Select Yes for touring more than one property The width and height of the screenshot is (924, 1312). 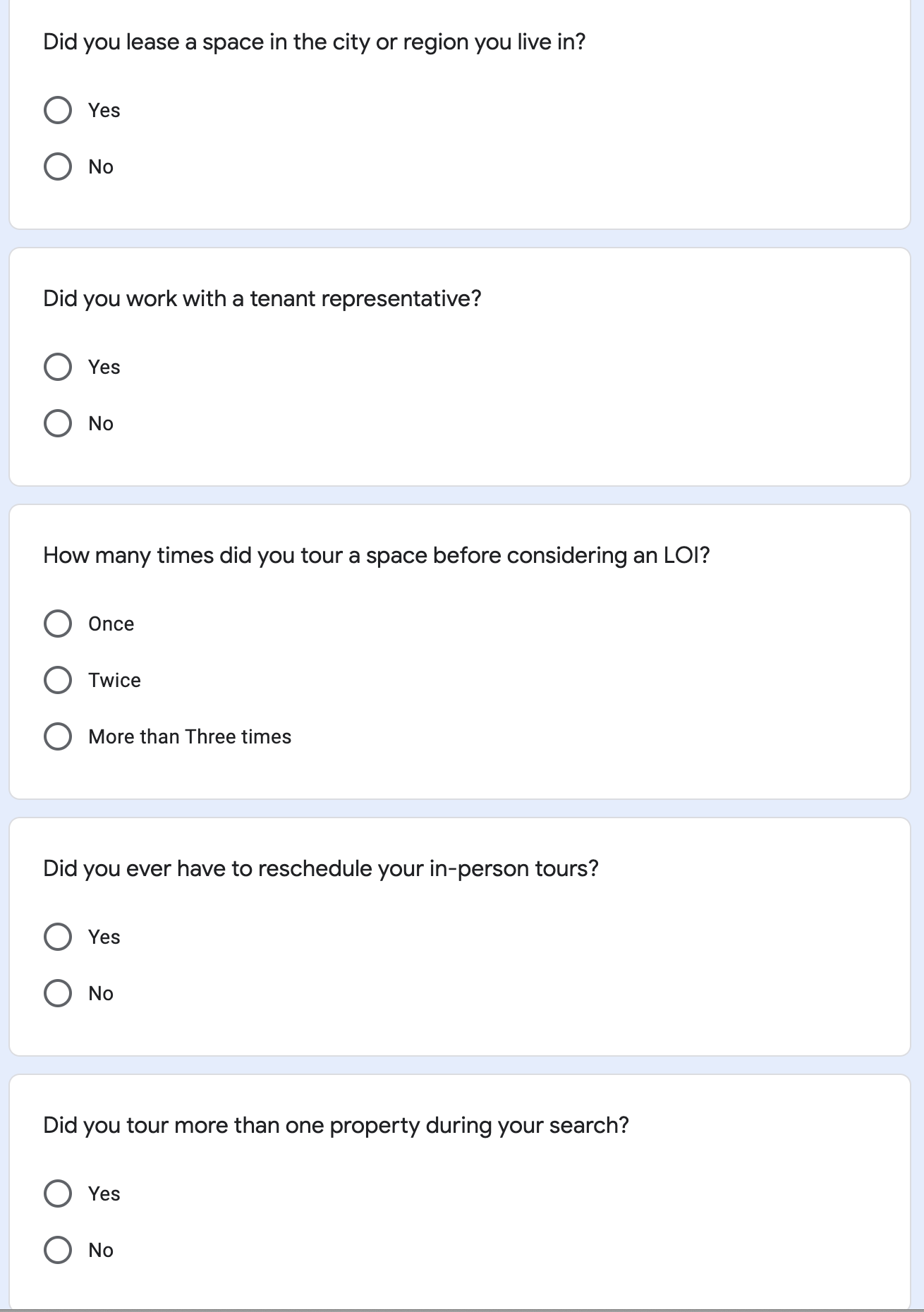click(58, 1194)
